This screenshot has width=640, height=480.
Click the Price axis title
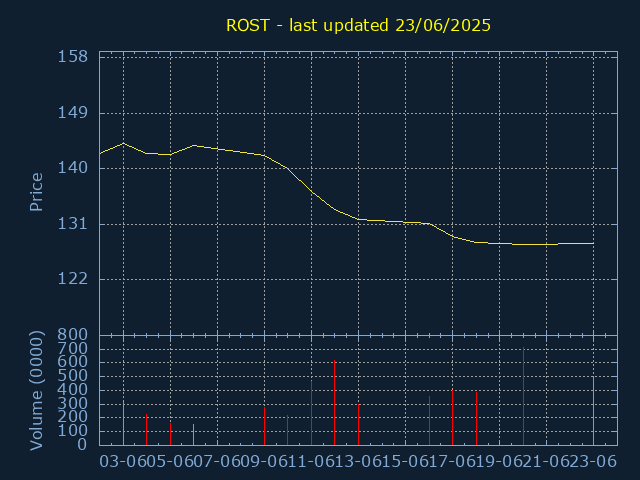36,192
